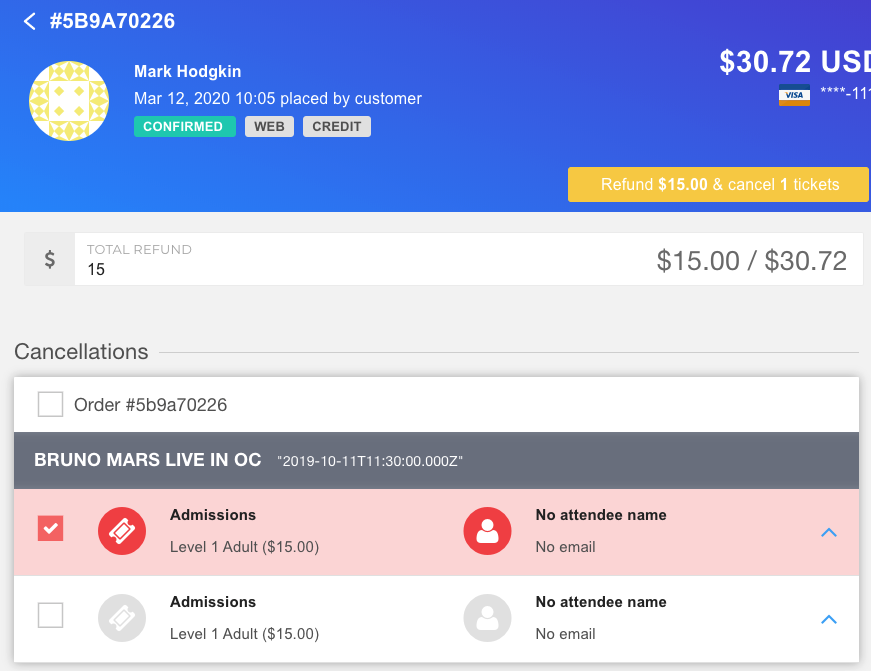Click the red ticket icon in selected row
Screen dimensions: 871x671
[x=122, y=531]
